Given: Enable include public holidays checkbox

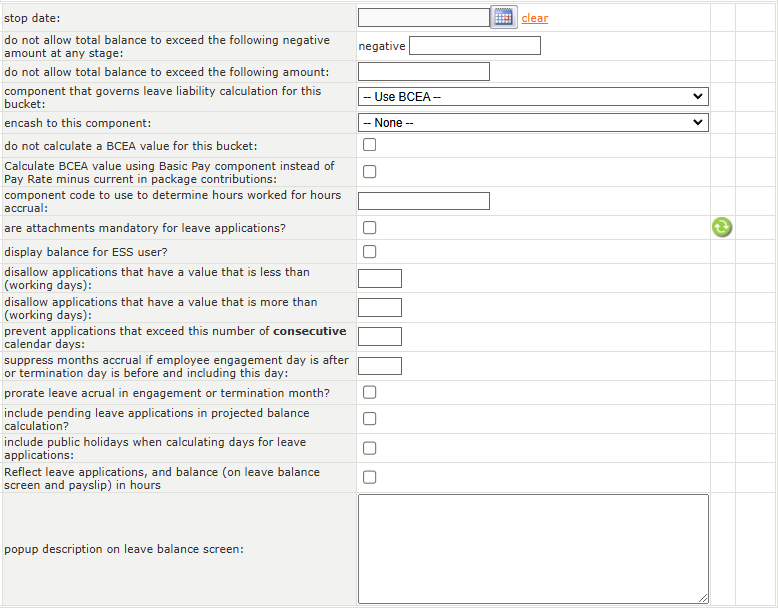Looking at the screenshot, I should pyautogui.click(x=370, y=448).
